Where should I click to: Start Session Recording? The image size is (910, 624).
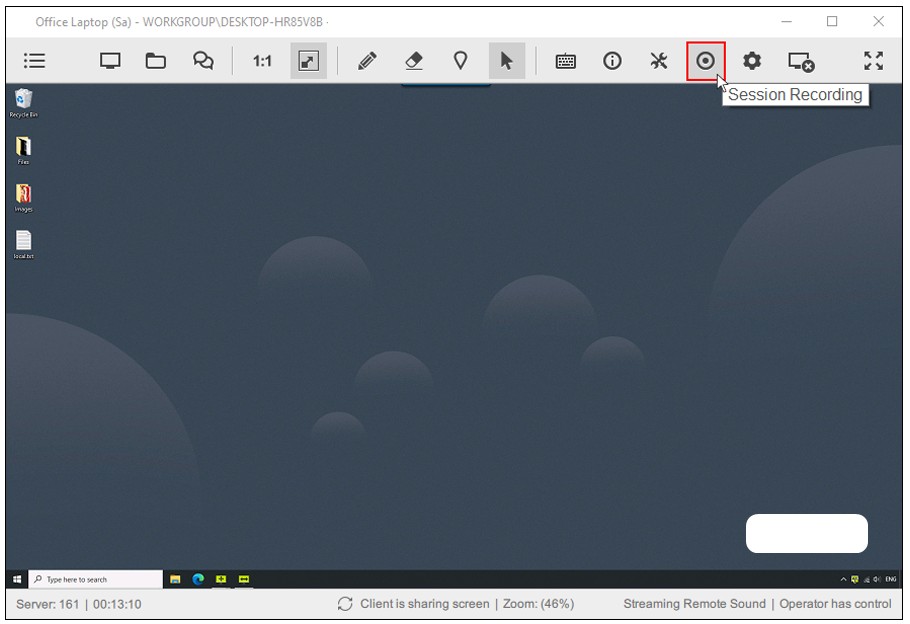coord(708,61)
